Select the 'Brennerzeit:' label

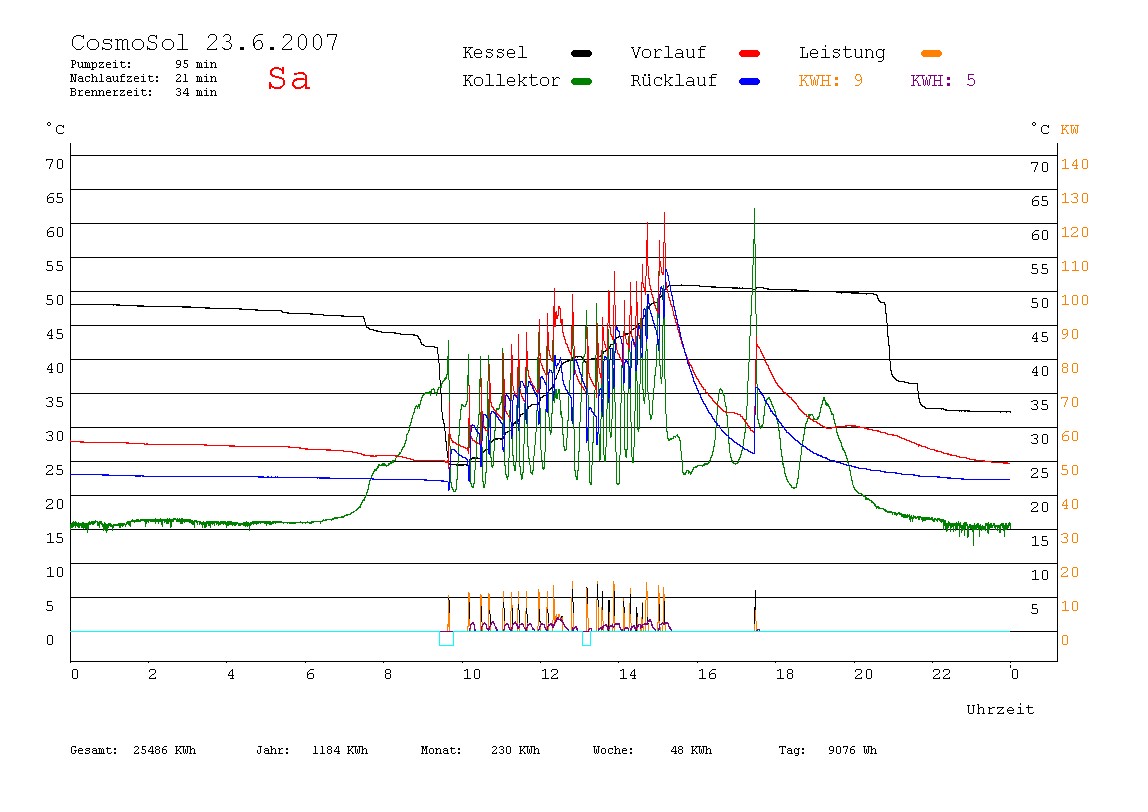click(111, 92)
